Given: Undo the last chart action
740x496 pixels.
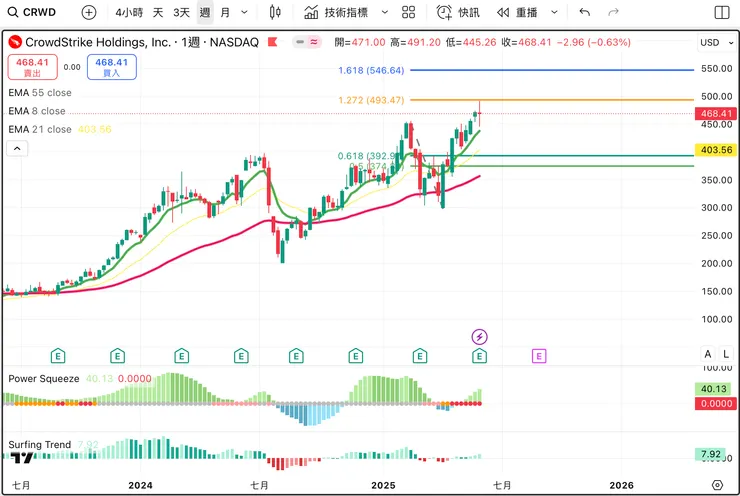Looking at the screenshot, I should coord(585,12).
